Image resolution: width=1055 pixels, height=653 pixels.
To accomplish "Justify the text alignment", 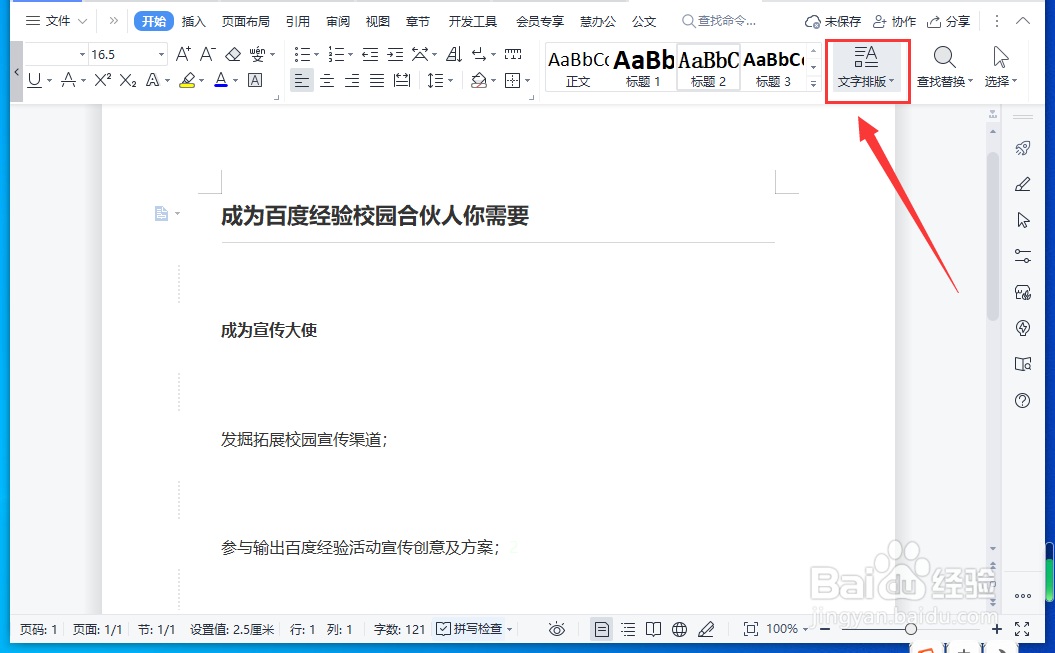I will point(377,81).
